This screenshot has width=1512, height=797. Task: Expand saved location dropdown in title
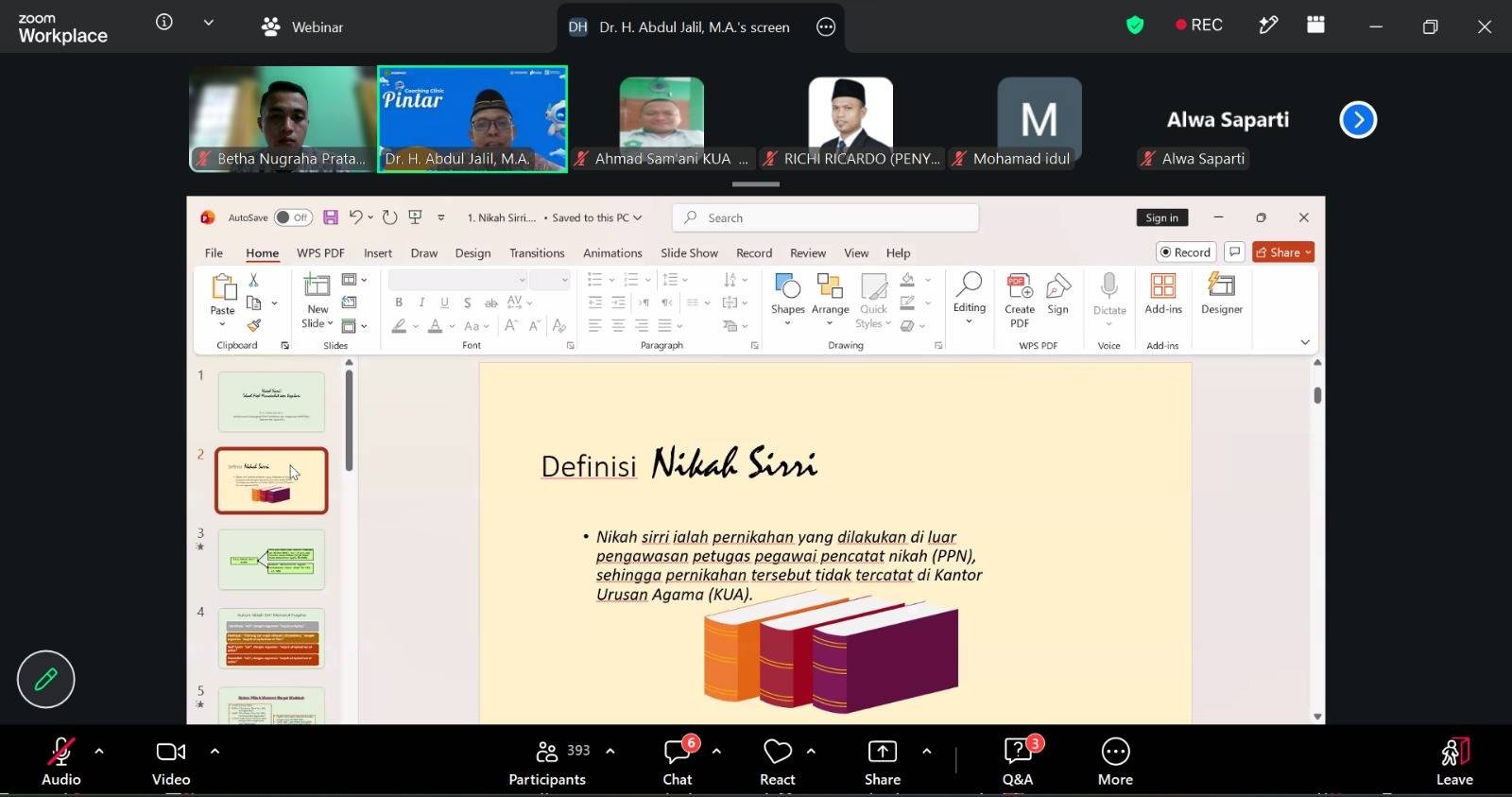(x=638, y=217)
